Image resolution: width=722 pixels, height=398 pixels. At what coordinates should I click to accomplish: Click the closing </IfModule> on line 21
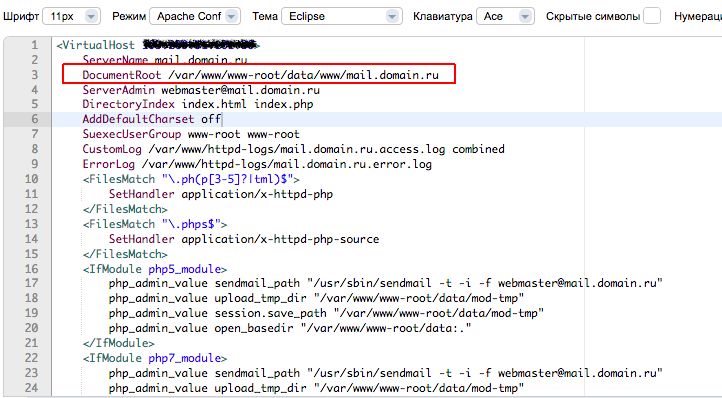pos(118,343)
